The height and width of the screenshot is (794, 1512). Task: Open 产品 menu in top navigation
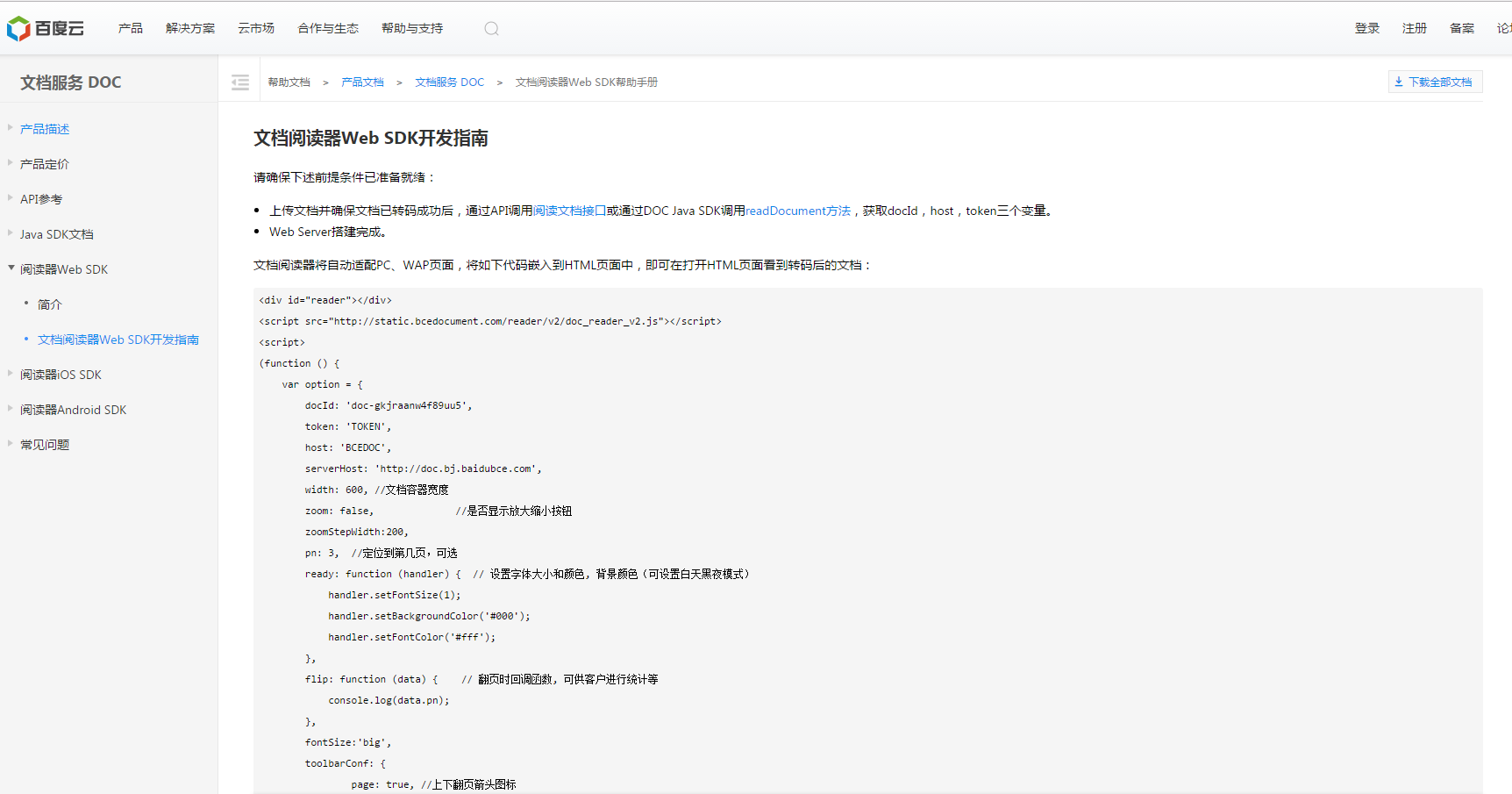coord(131,28)
